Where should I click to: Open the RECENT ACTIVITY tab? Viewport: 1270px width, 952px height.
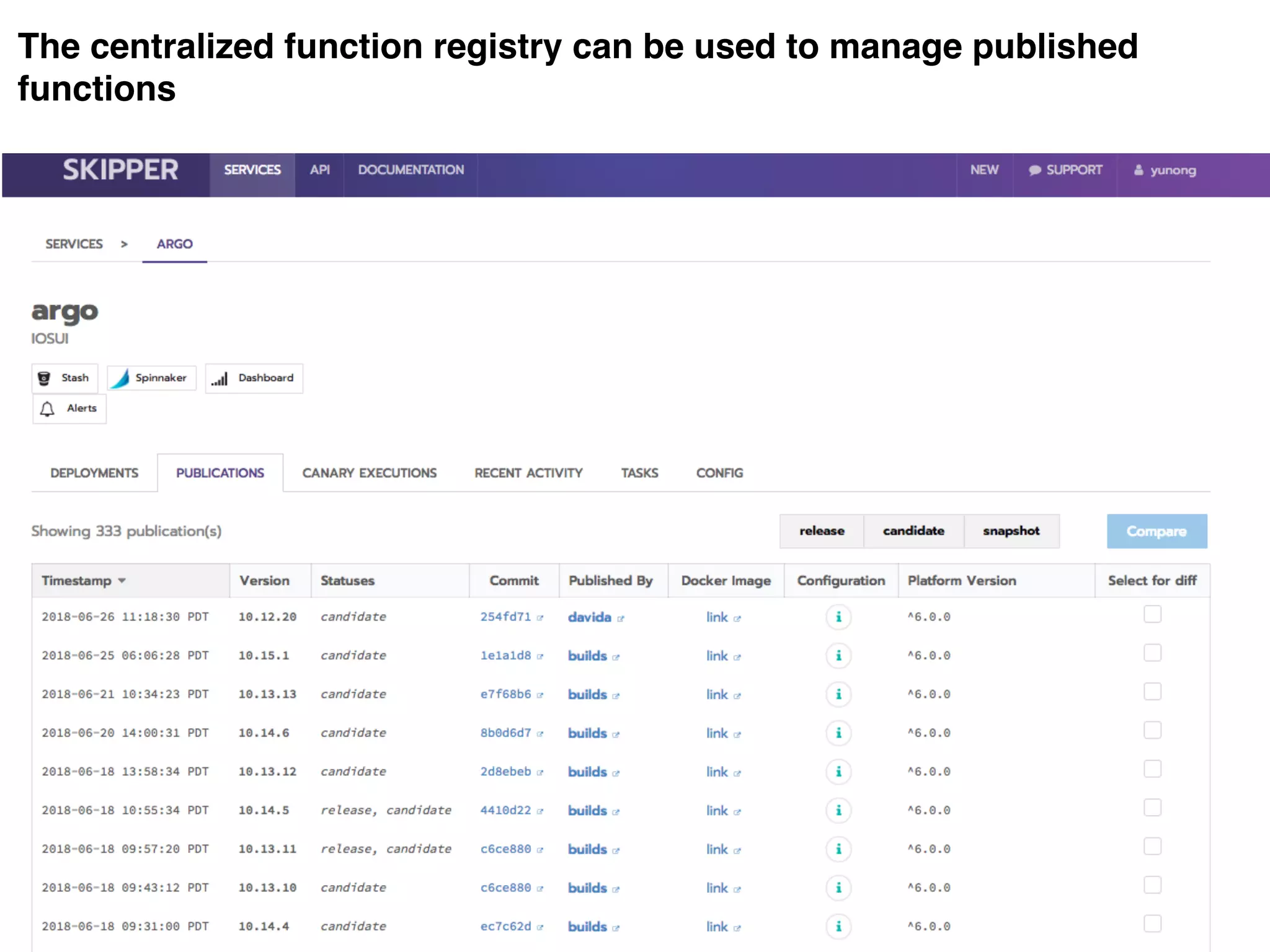(x=528, y=474)
